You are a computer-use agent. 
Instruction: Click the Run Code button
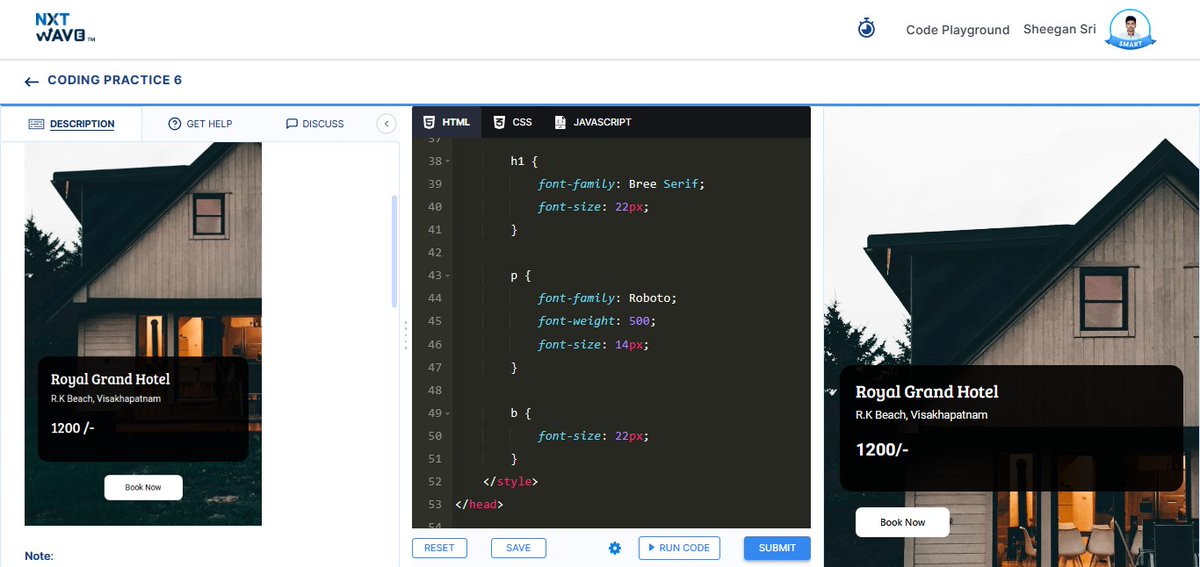tap(679, 548)
